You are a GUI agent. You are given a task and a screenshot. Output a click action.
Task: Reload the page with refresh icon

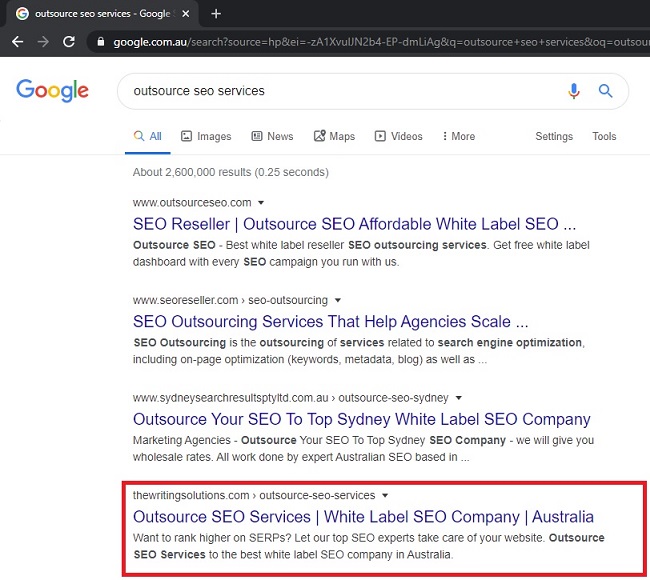pyautogui.click(x=69, y=41)
